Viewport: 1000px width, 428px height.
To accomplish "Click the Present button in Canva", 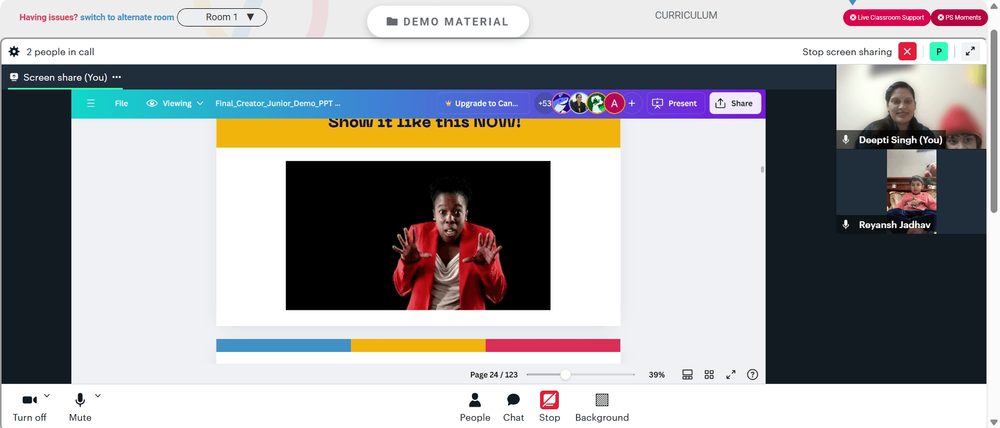I will [x=676, y=103].
